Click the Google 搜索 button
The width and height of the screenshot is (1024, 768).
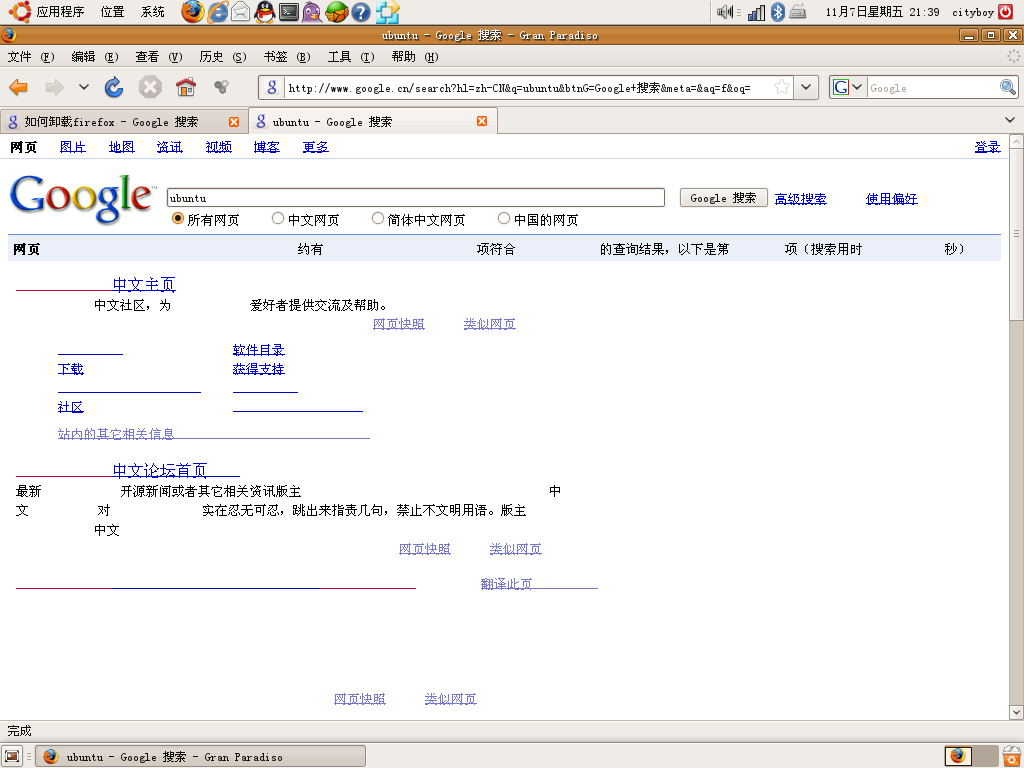(723, 197)
